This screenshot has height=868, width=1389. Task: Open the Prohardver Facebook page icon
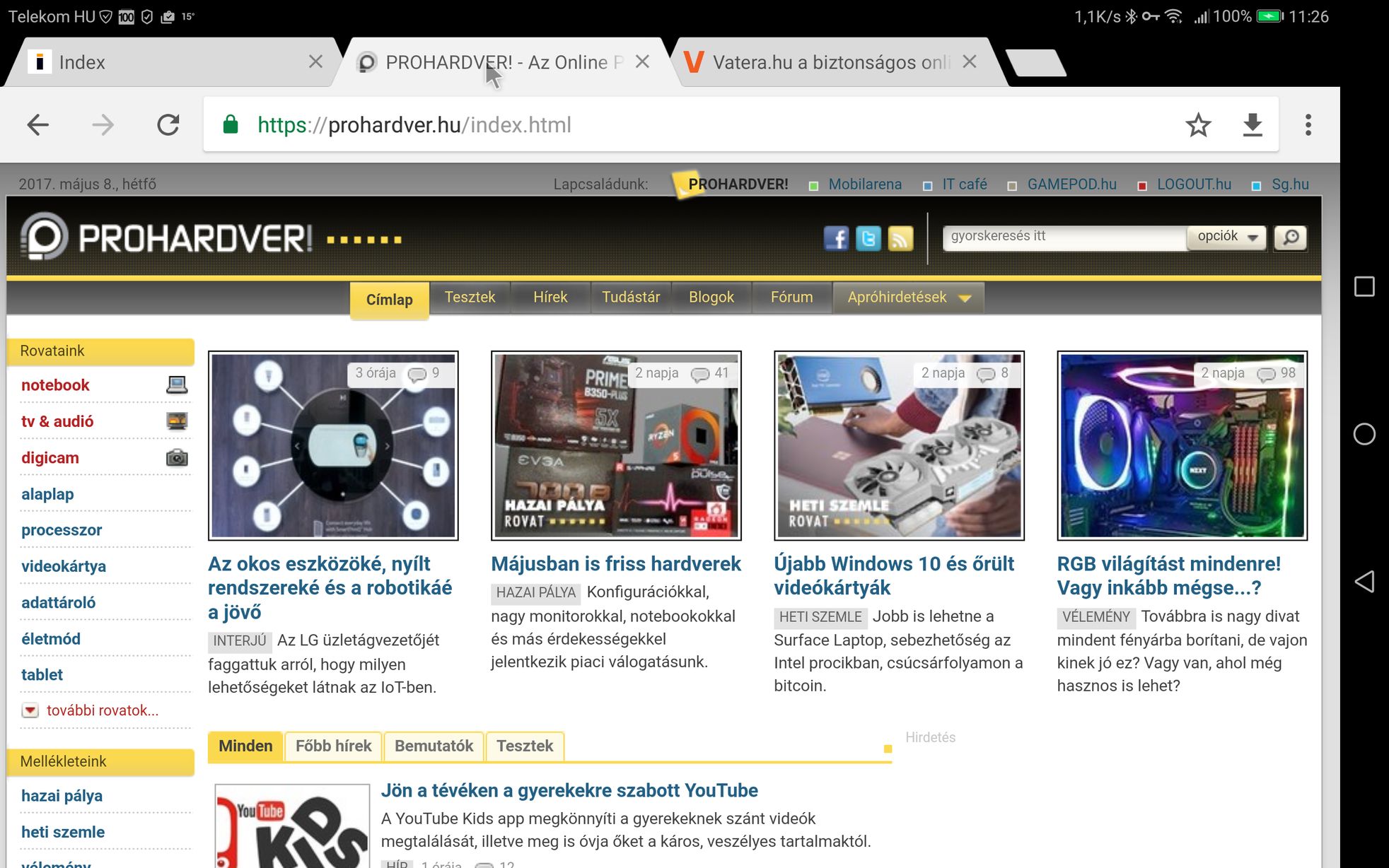click(x=836, y=238)
